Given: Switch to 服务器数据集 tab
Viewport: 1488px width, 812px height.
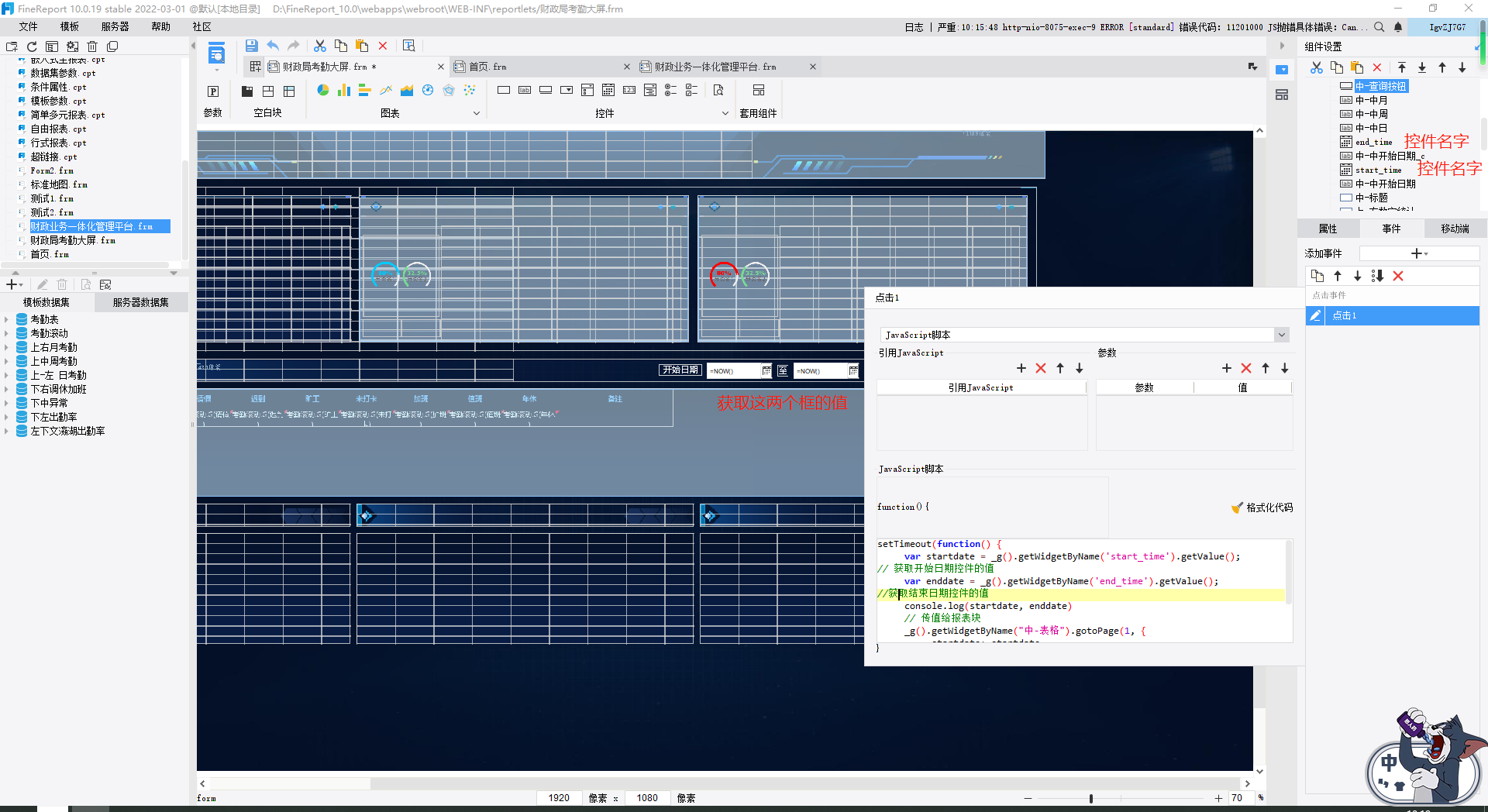Looking at the screenshot, I should coord(140,302).
